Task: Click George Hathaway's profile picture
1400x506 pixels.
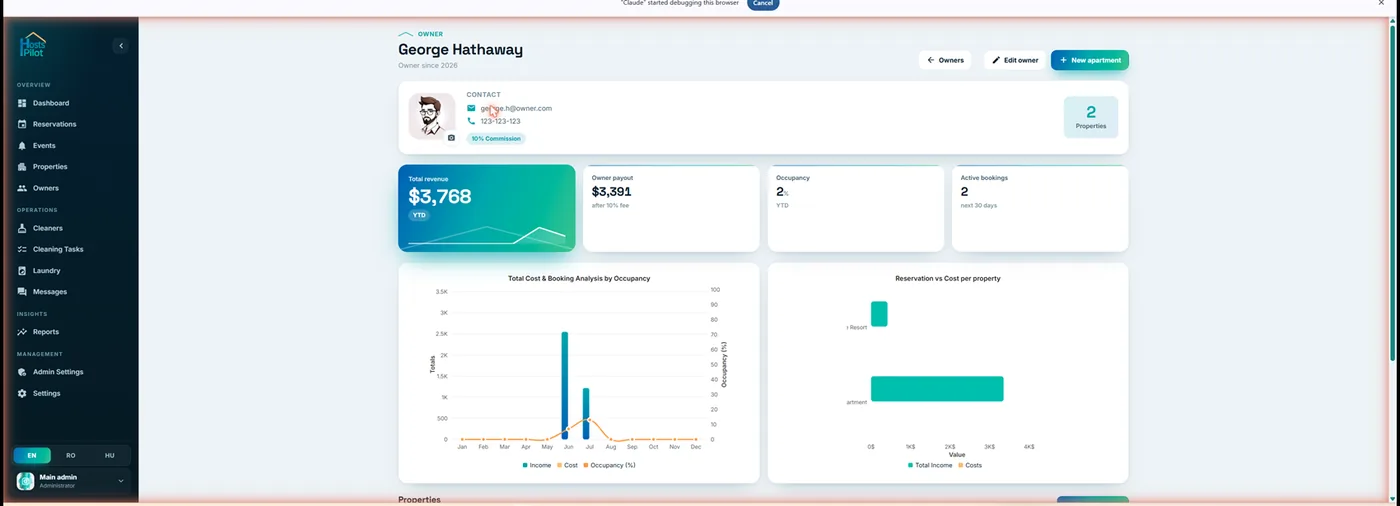Action: pyautogui.click(x=432, y=117)
